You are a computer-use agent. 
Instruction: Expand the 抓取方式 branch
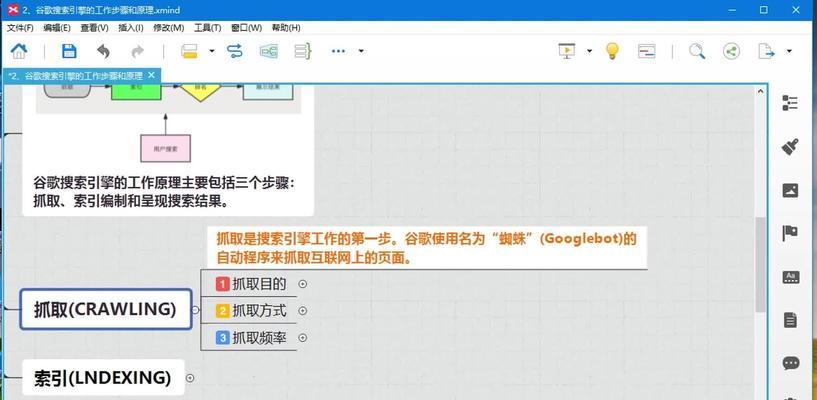pos(302,311)
